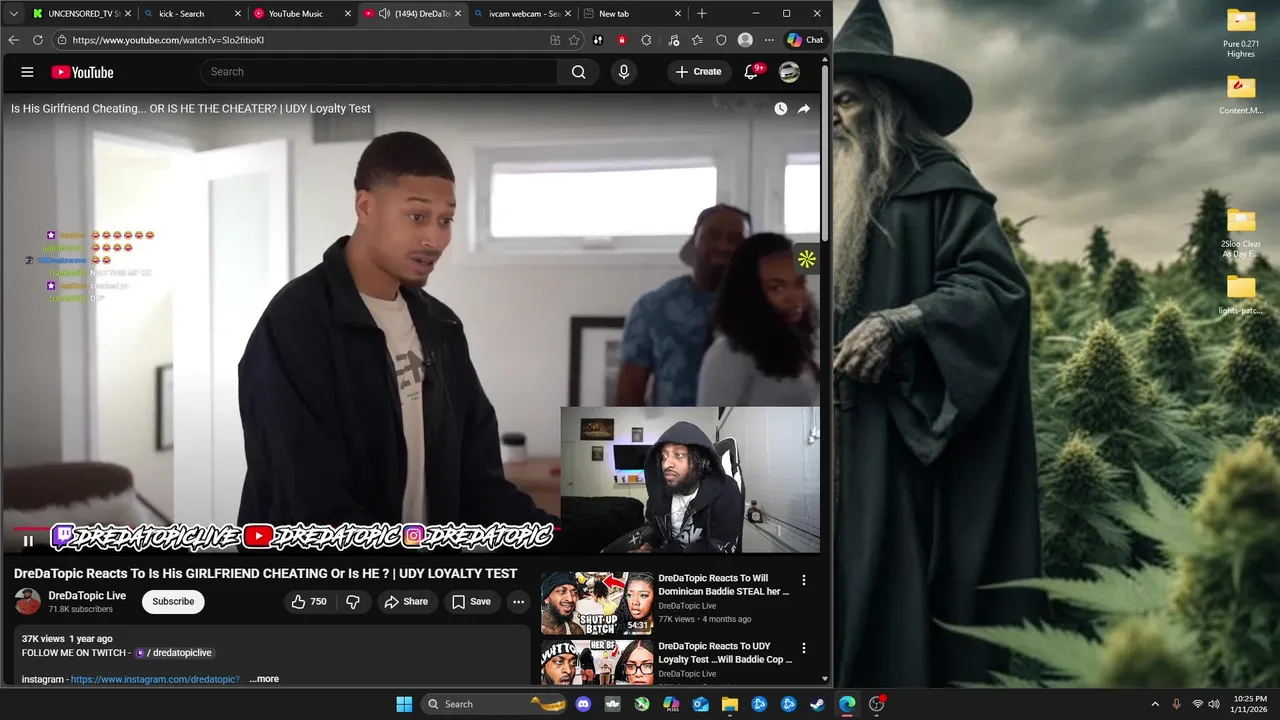Select the 2Sloo Clear As Day desktop folder
The height and width of the screenshot is (720, 1280).
[1241, 234]
